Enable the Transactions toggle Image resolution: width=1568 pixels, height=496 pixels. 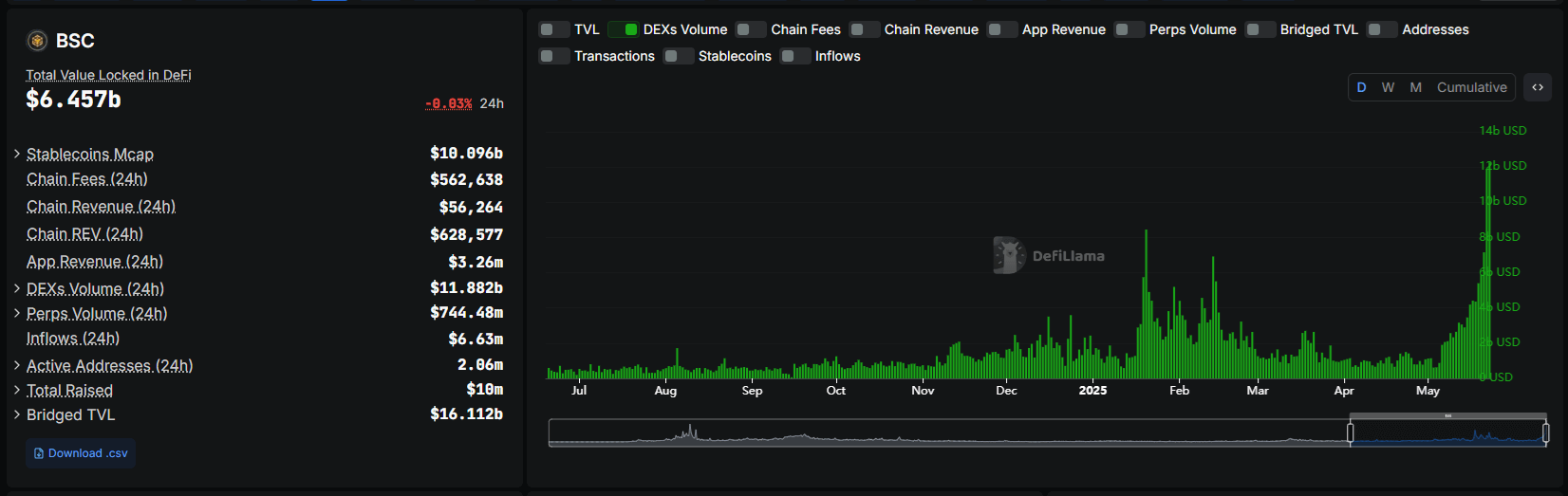(554, 56)
